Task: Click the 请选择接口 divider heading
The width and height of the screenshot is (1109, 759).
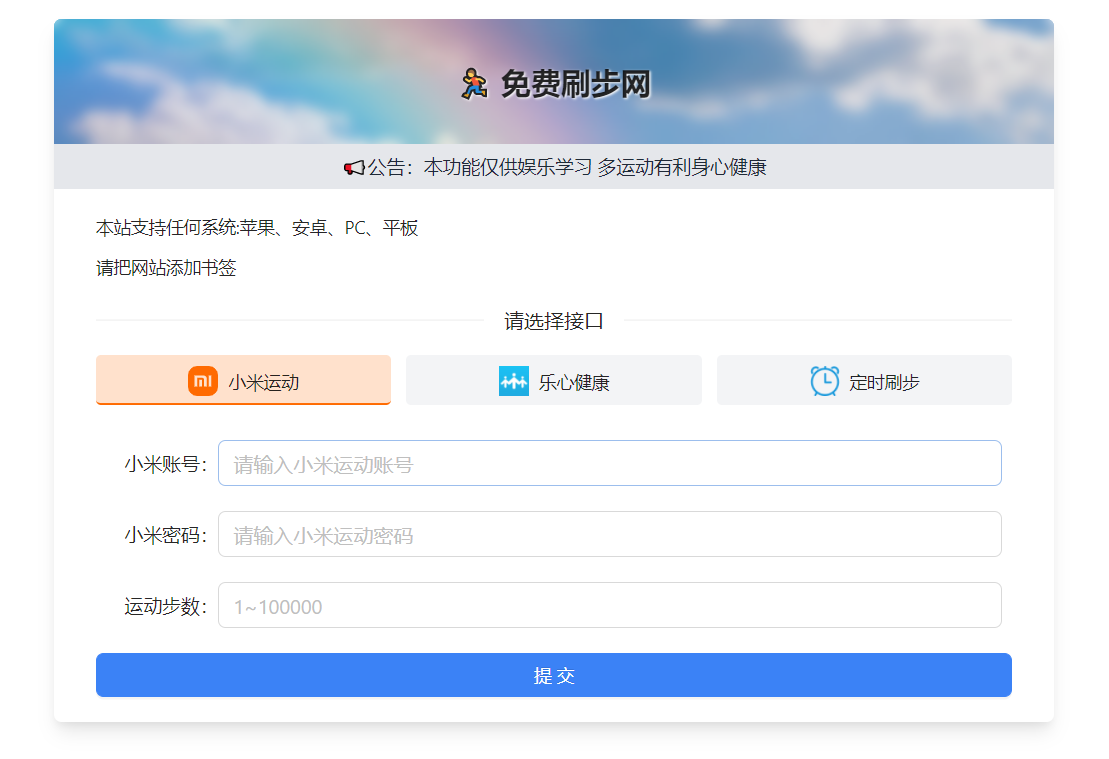Action: pos(553,321)
